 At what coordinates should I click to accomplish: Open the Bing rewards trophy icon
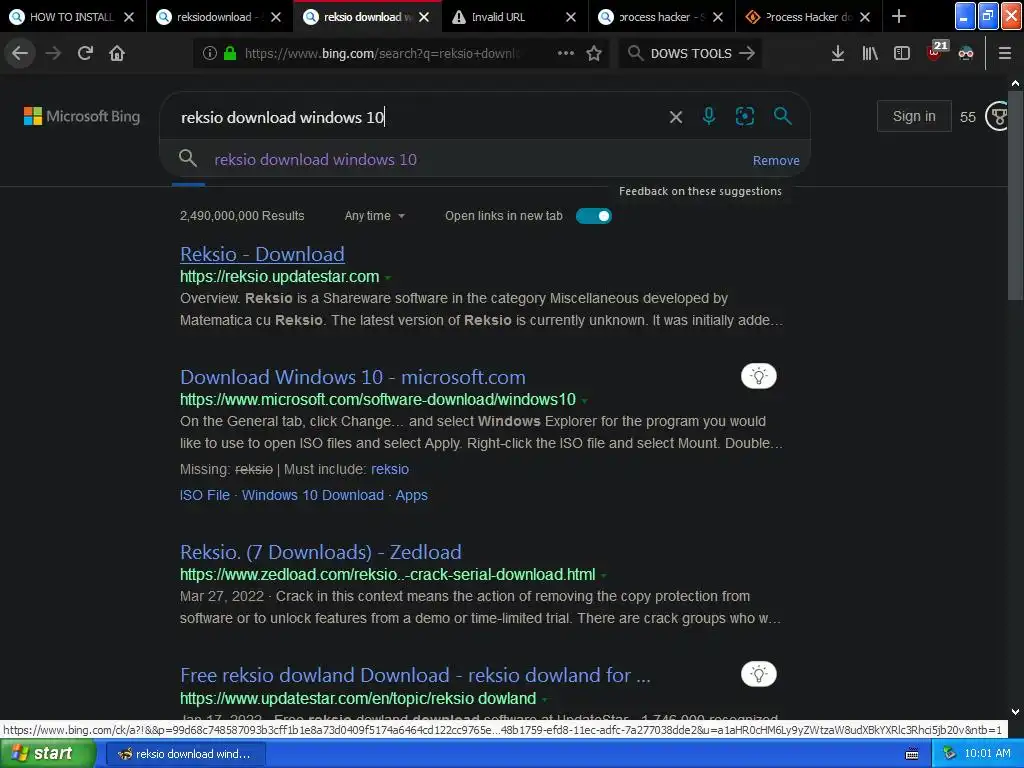coord(998,116)
